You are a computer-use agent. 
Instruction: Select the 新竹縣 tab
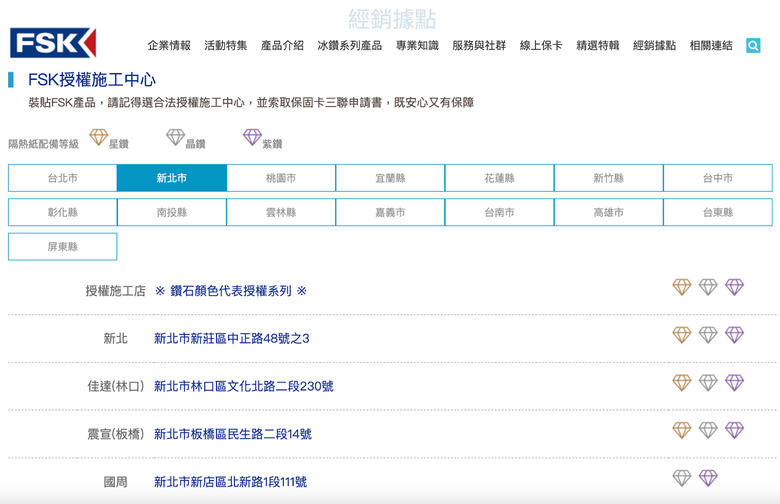tap(608, 178)
